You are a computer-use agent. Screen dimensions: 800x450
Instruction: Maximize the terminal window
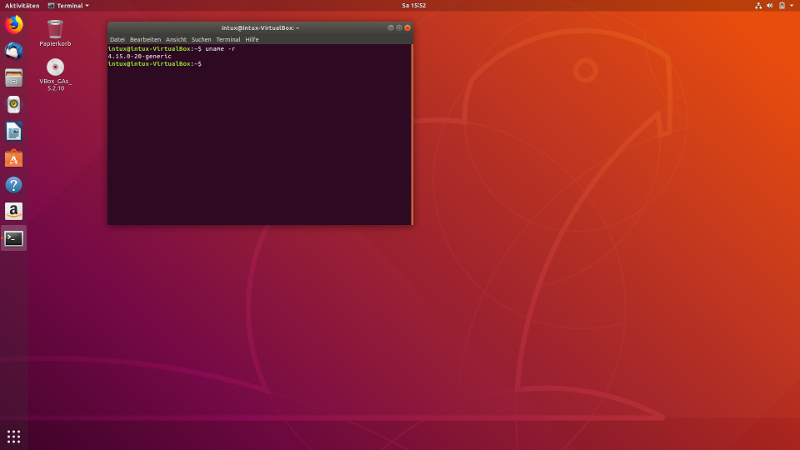point(399,28)
